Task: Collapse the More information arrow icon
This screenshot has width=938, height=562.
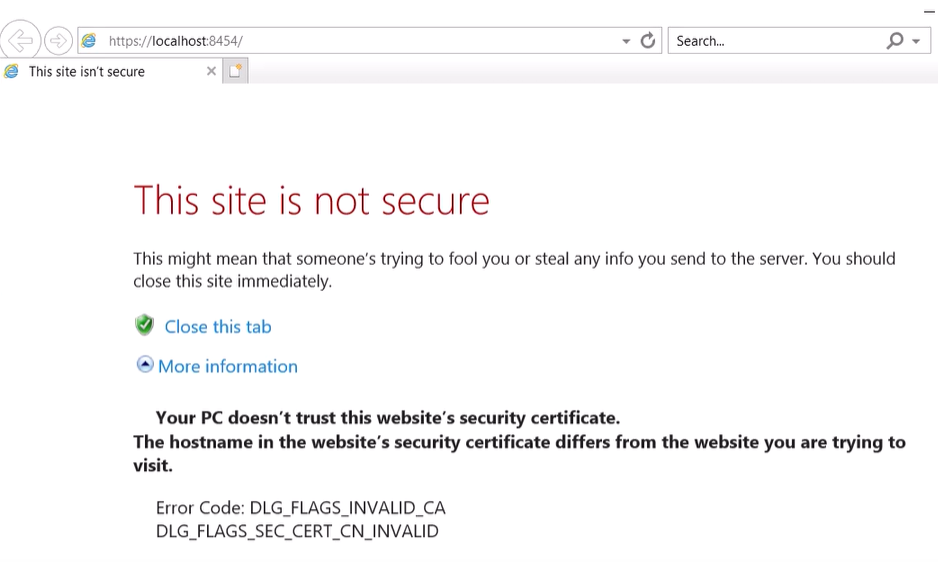Action: pyautogui.click(x=145, y=365)
